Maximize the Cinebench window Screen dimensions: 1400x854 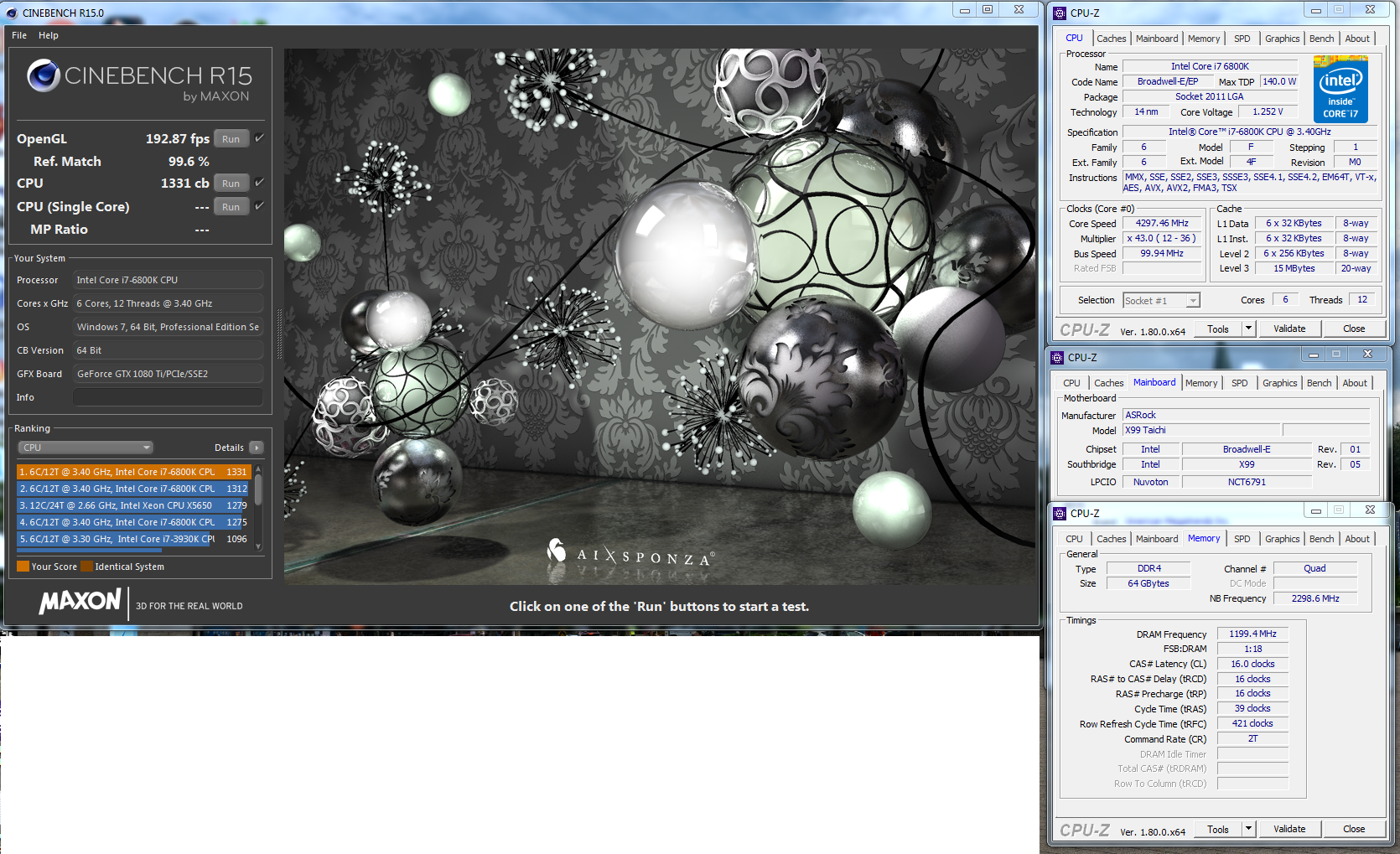click(x=988, y=10)
